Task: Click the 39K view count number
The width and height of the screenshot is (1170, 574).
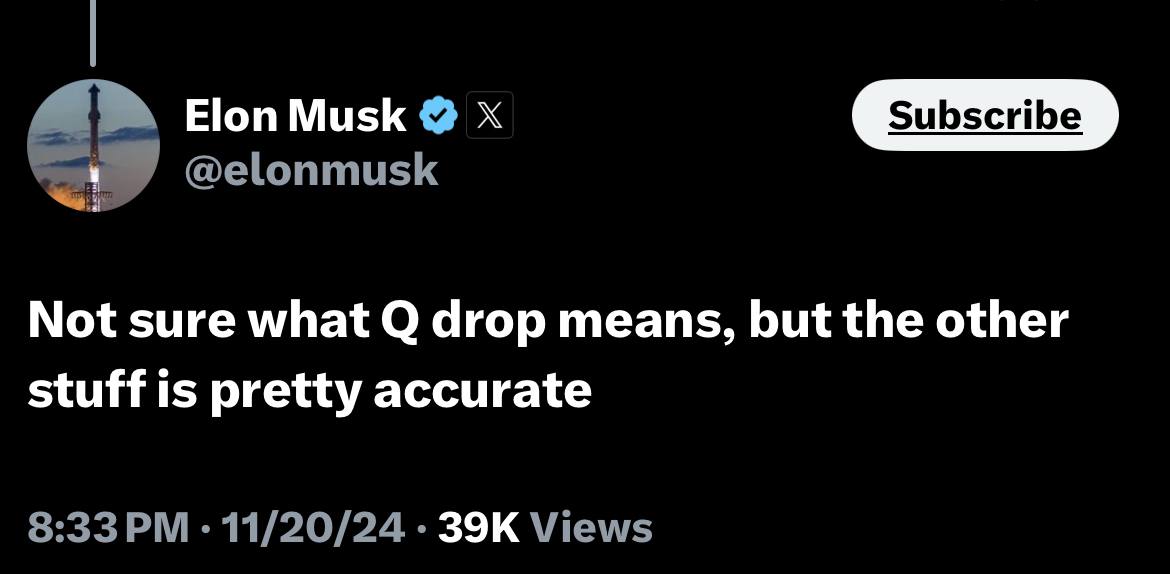Action: [478, 526]
